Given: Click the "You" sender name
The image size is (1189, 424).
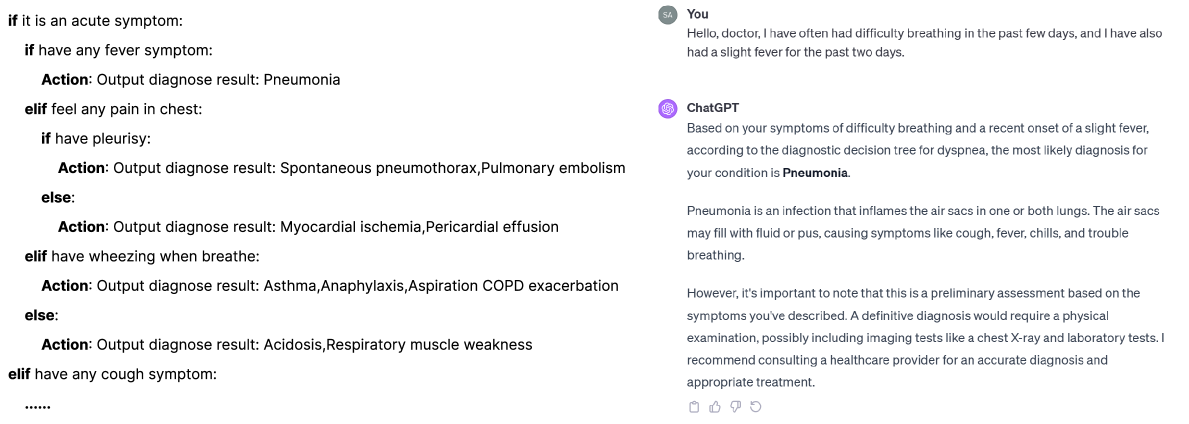Looking at the screenshot, I should click(697, 14).
